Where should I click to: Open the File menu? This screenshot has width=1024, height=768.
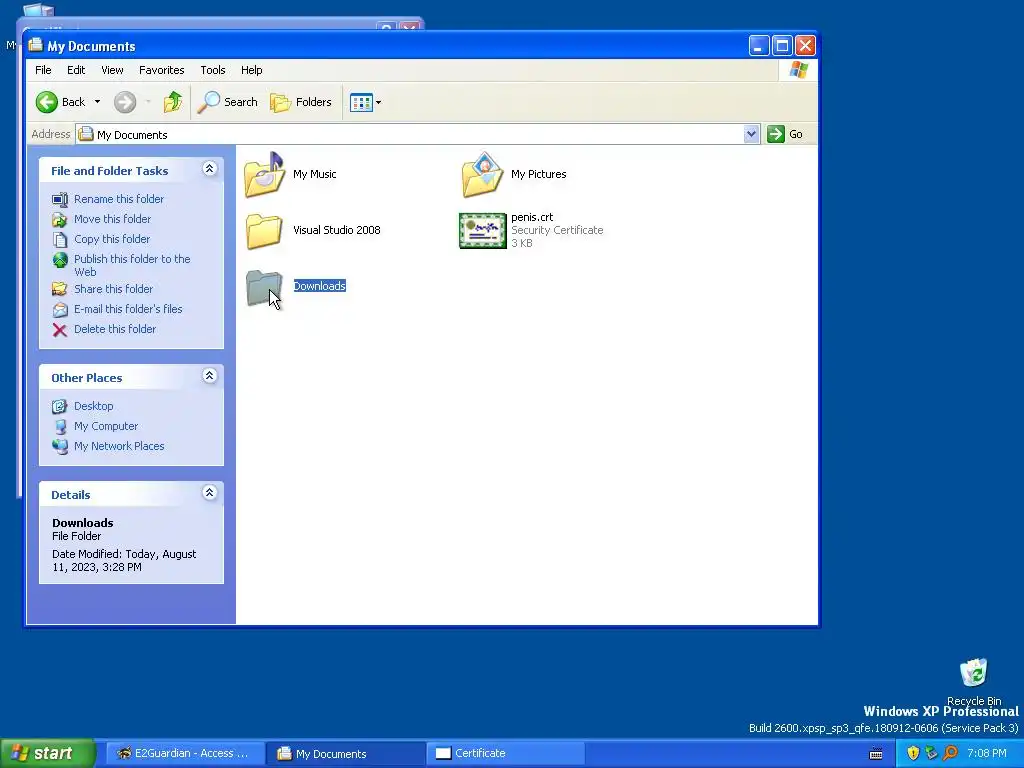(43, 70)
